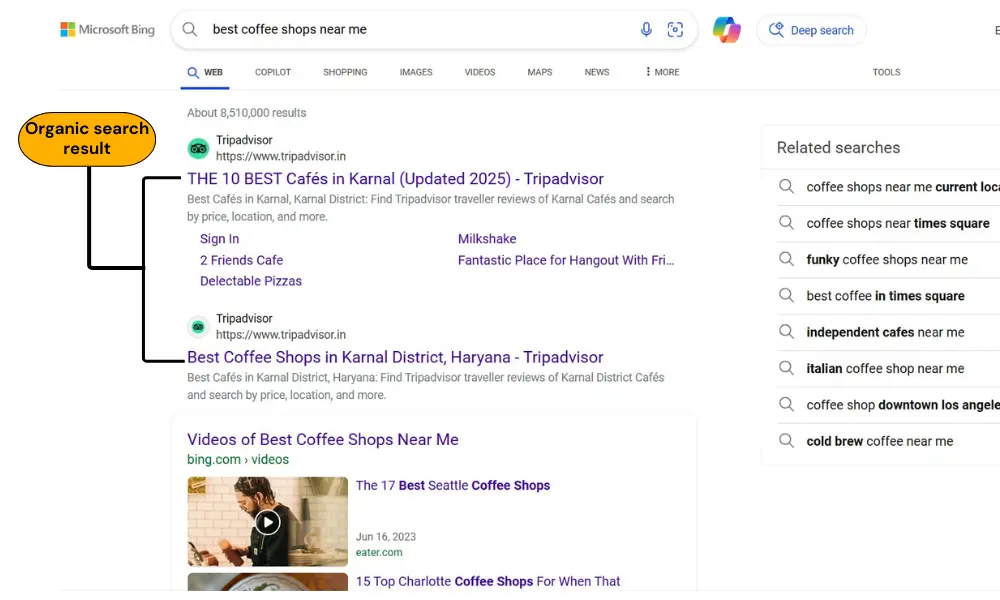1000x600 pixels.
Task: Click the first result's tripadvisor.in URL
Action: 281,156
